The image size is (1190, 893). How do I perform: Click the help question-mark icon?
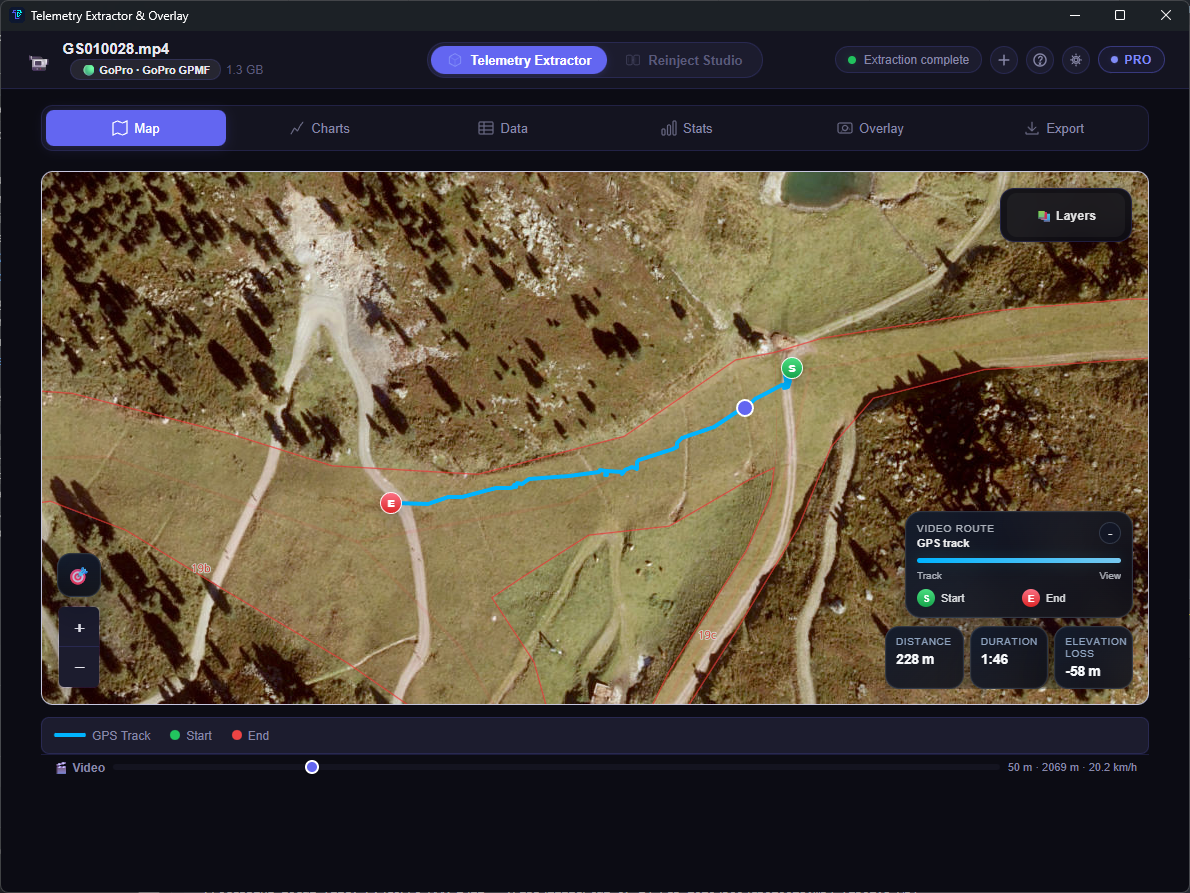click(1039, 60)
